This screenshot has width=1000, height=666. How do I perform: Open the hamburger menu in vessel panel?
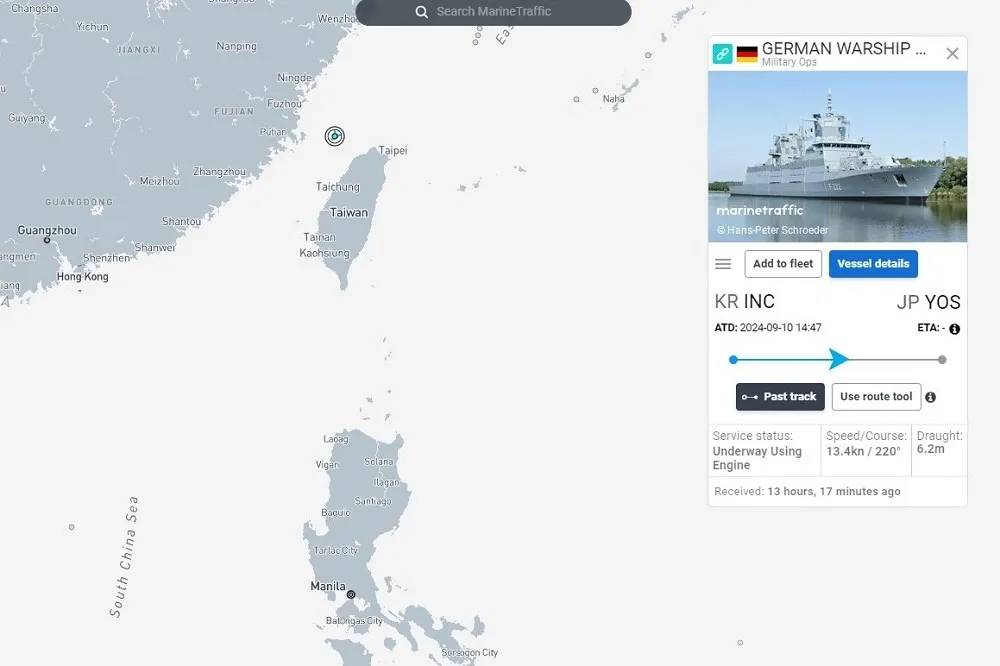click(723, 264)
